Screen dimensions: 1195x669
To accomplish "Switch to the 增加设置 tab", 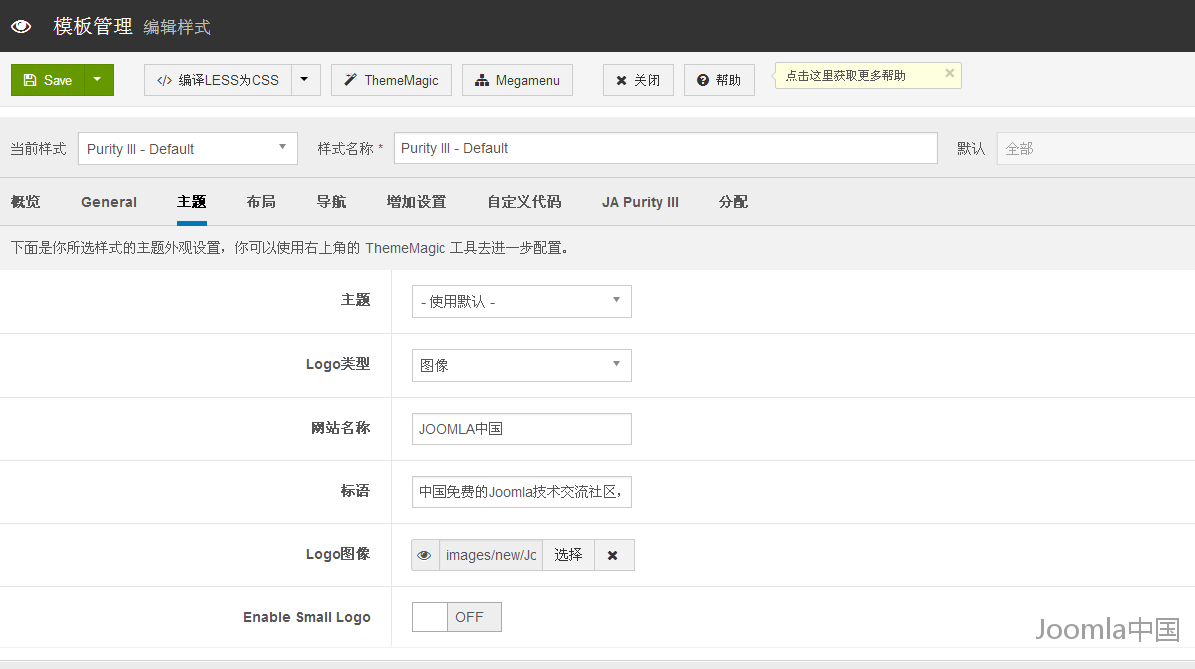I will pos(416,202).
